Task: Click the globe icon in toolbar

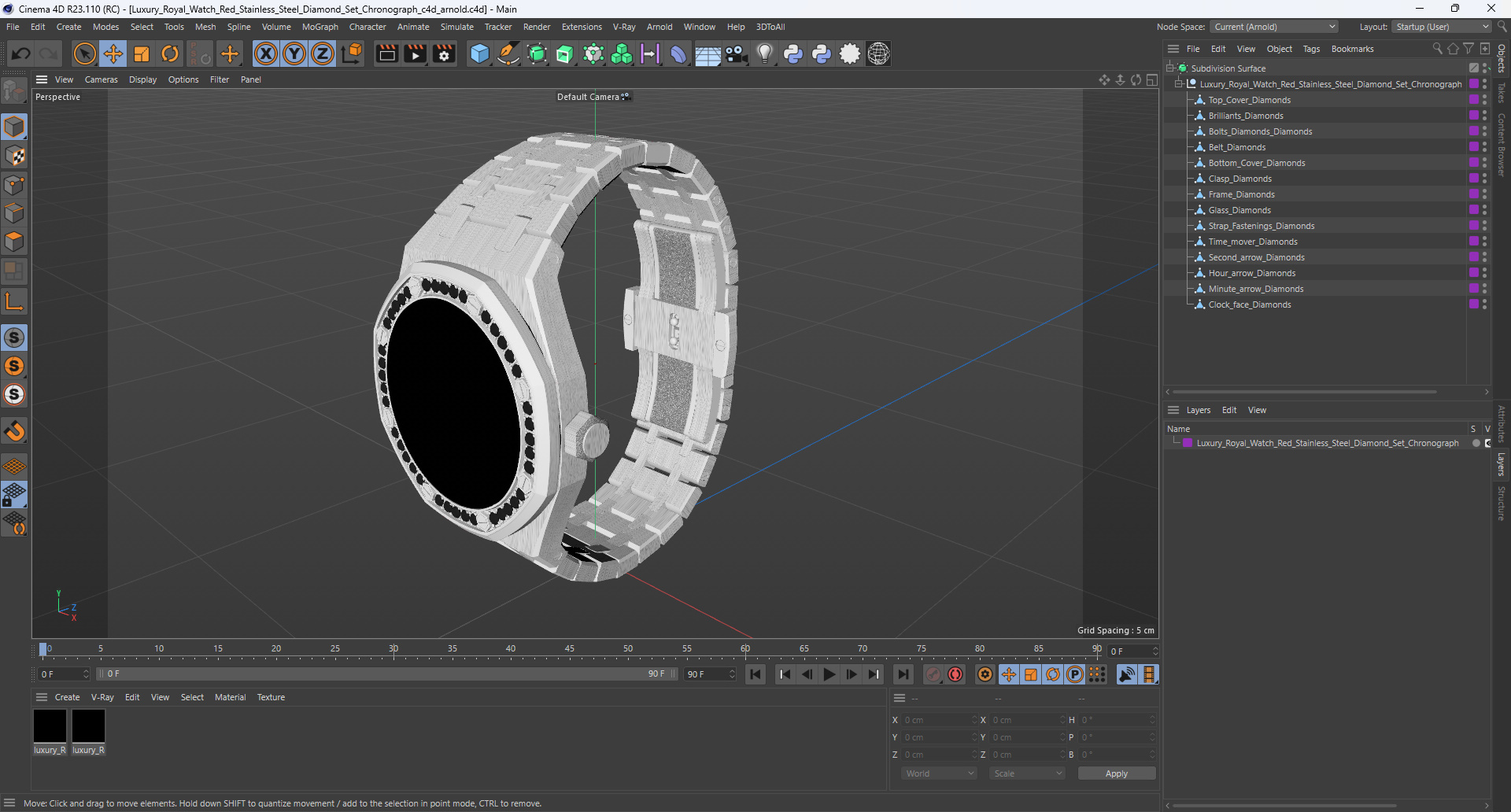Action: (x=878, y=54)
